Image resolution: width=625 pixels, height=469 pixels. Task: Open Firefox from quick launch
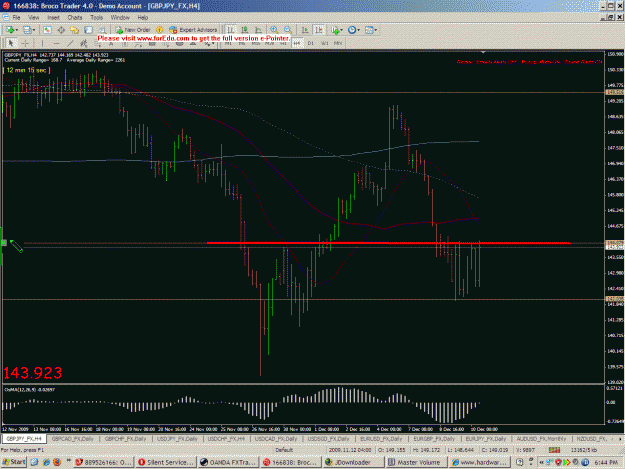(x=57, y=462)
